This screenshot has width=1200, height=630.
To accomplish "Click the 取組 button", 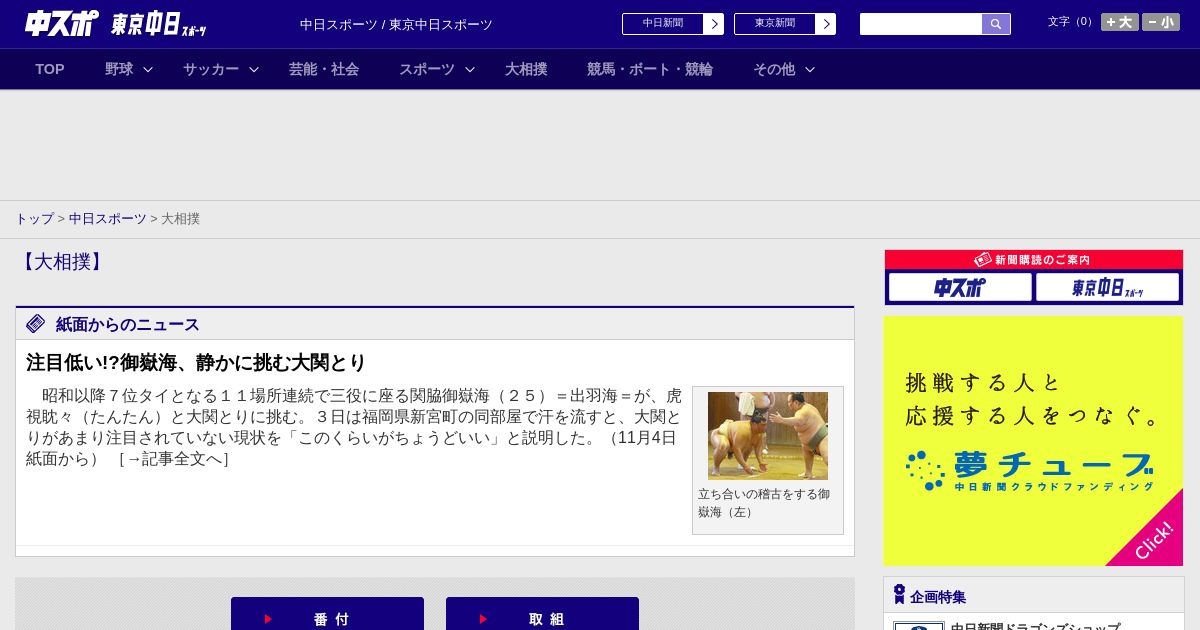I will coord(542,614).
